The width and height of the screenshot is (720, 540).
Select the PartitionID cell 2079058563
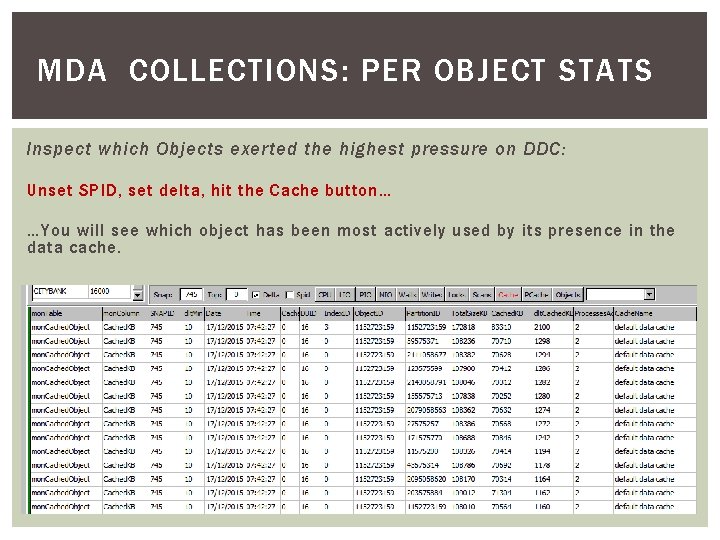tap(427, 410)
